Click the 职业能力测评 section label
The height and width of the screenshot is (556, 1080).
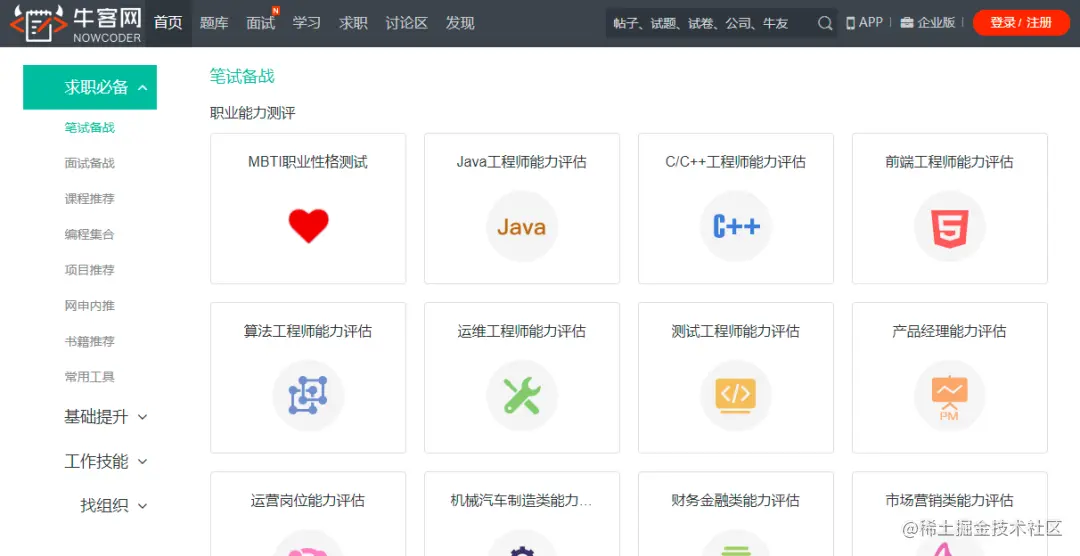(x=252, y=113)
